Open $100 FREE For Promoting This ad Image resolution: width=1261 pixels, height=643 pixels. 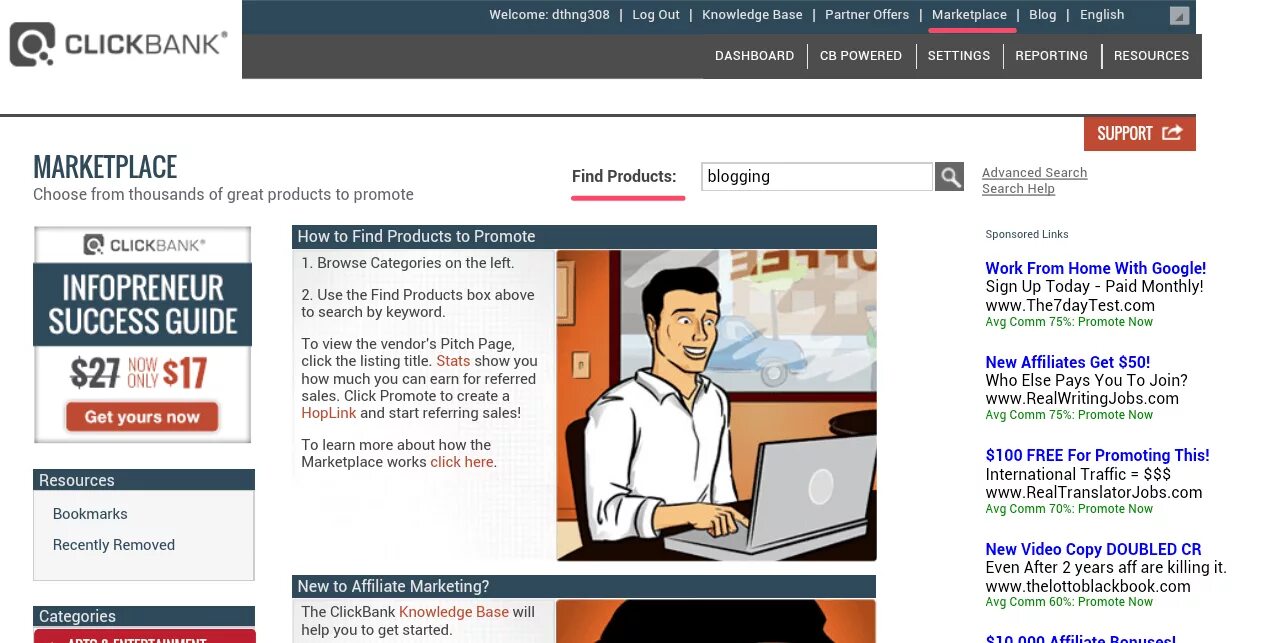1097,455
